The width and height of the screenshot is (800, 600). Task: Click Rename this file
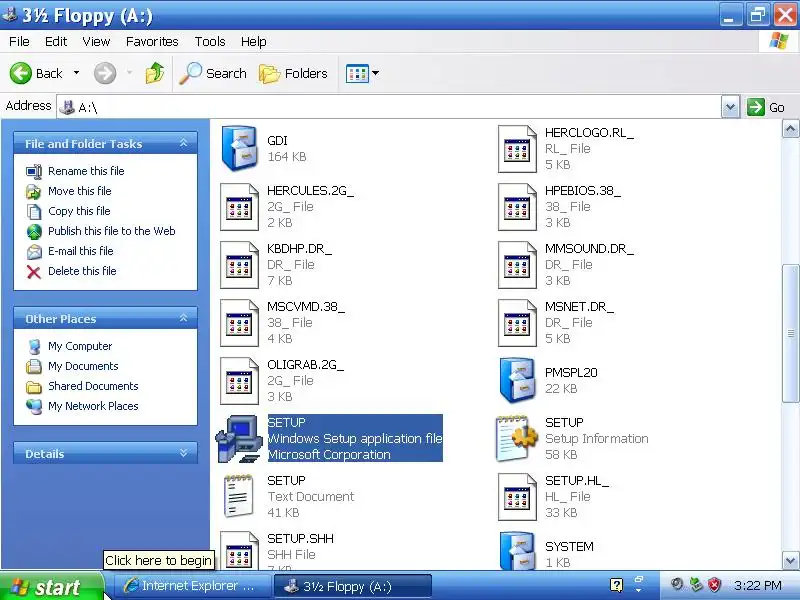[x=86, y=171]
